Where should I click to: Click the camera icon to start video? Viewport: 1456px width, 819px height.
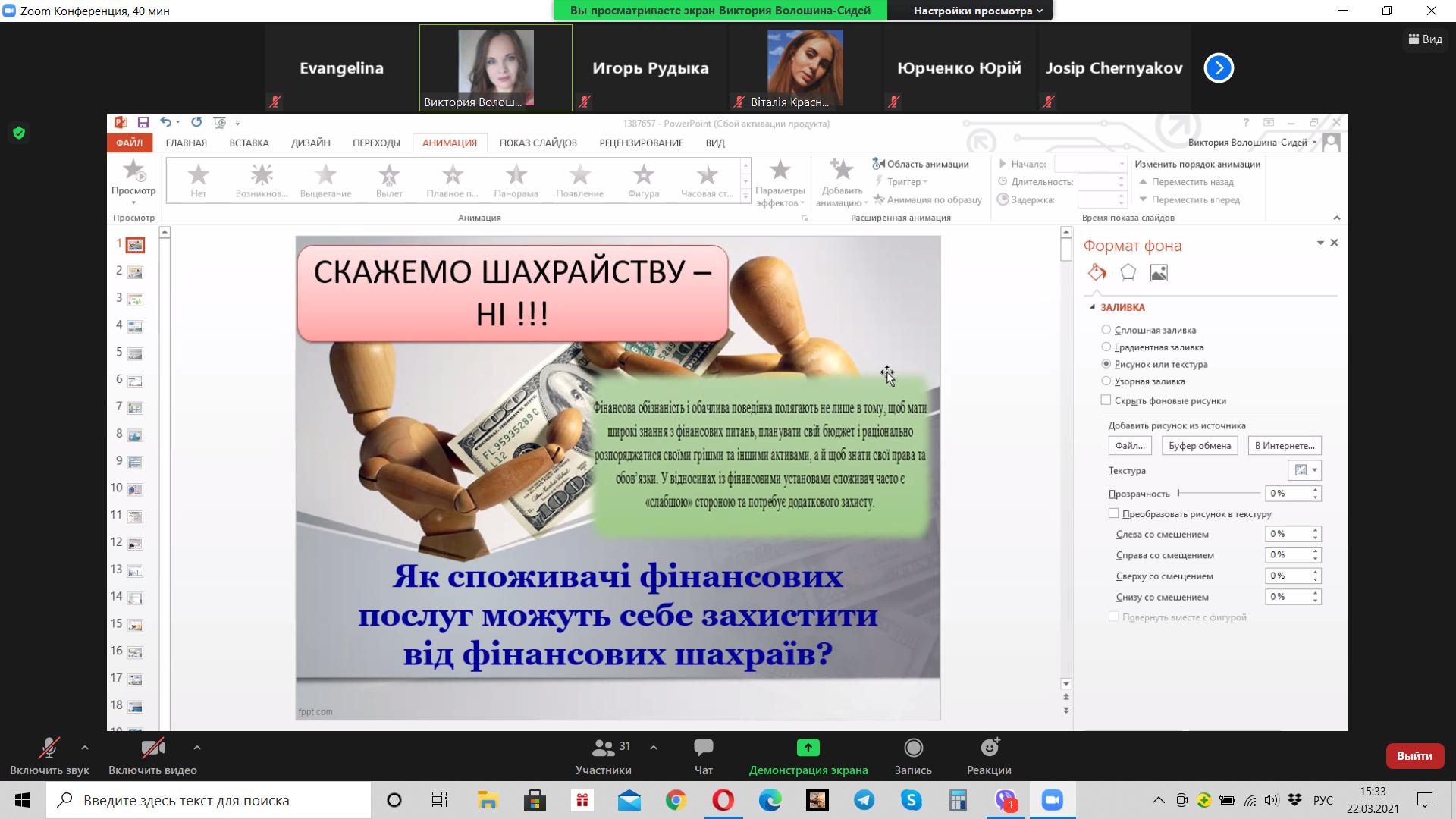(x=152, y=748)
